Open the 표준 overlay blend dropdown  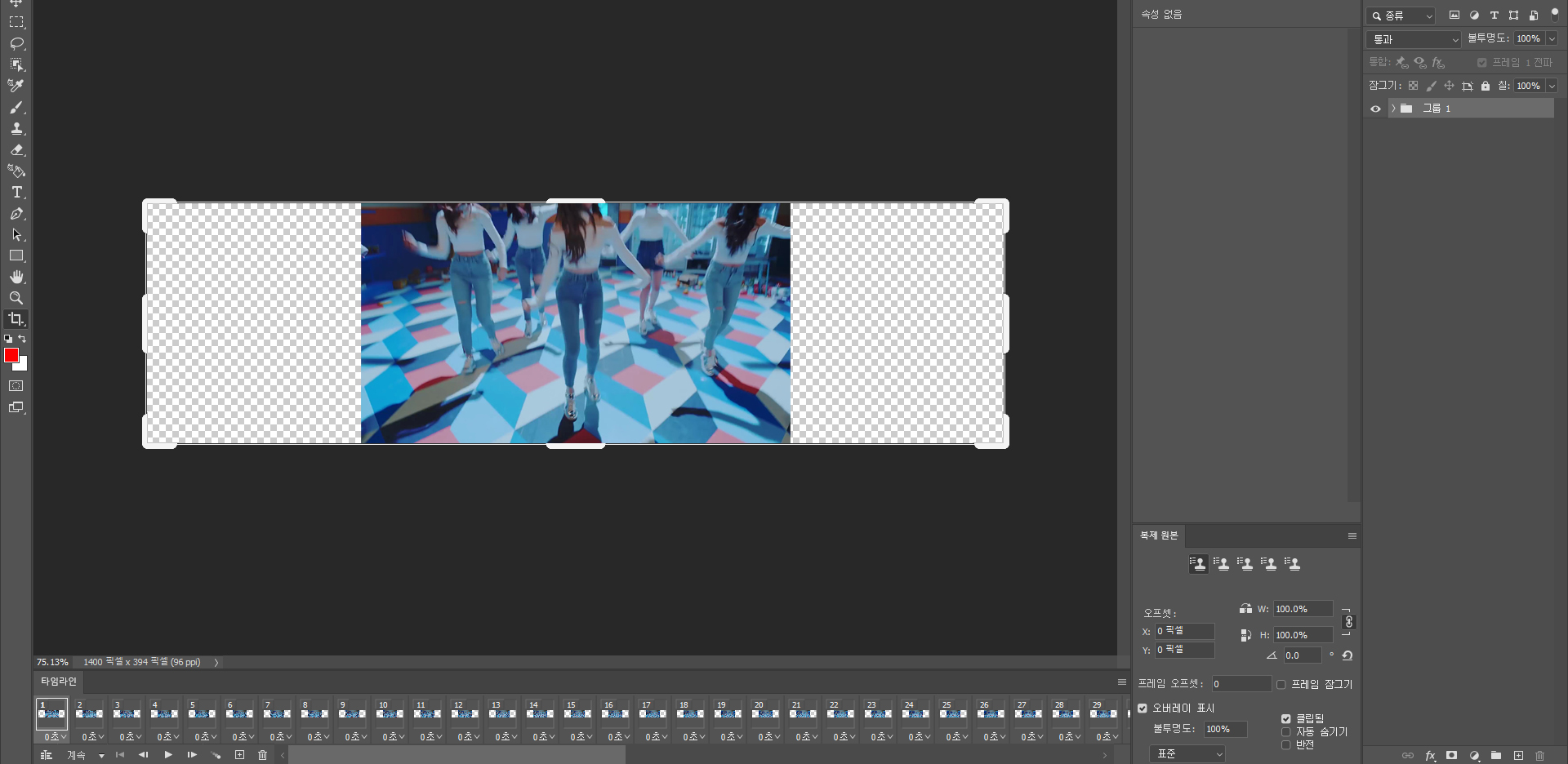tap(1187, 754)
